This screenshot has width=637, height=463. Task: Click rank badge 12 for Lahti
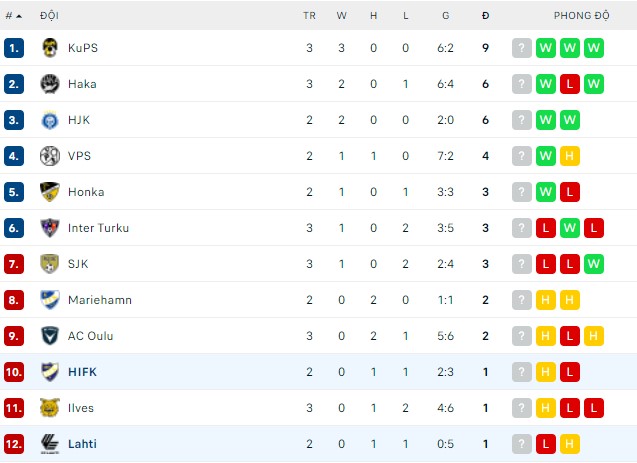tap(14, 444)
